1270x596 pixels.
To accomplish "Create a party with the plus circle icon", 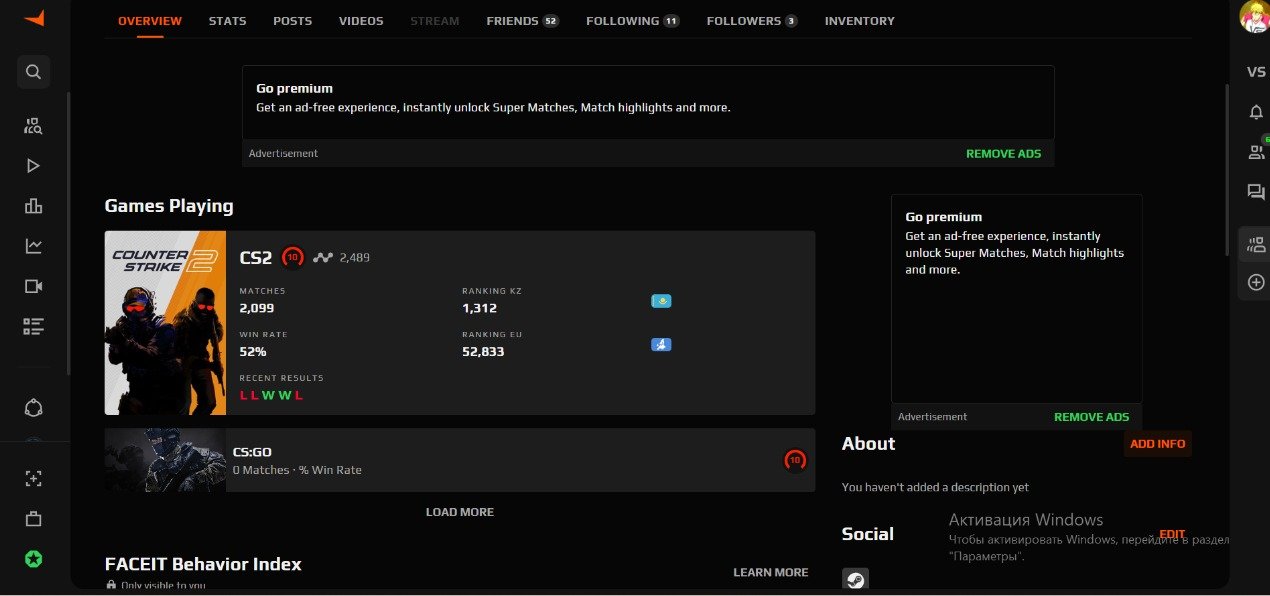I will [x=1255, y=282].
